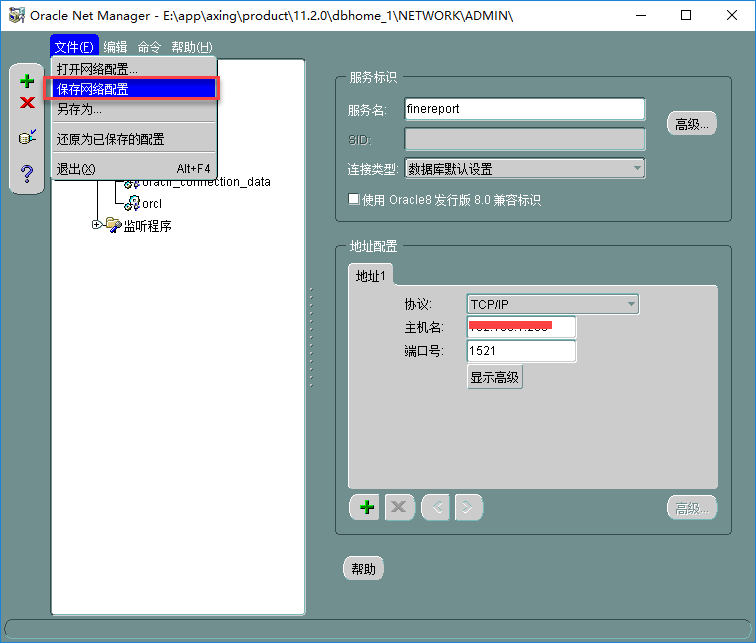756x643 pixels.
Task: Open the 帮助(H) menu
Action: (x=191, y=47)
